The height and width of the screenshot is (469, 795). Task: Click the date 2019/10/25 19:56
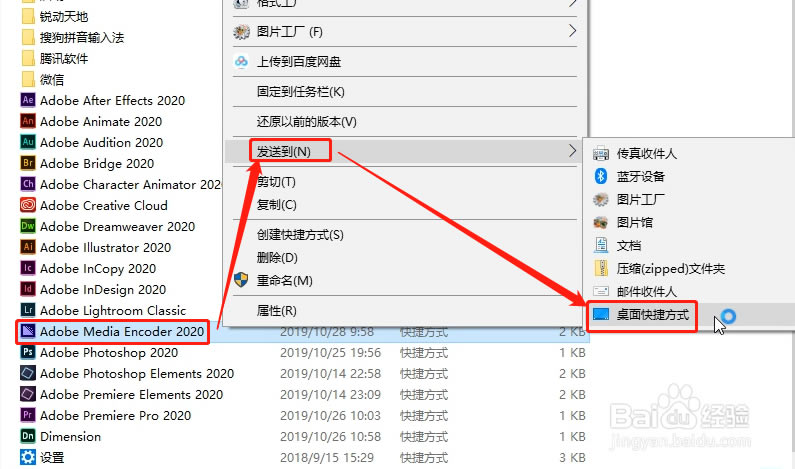pos(331,352)
